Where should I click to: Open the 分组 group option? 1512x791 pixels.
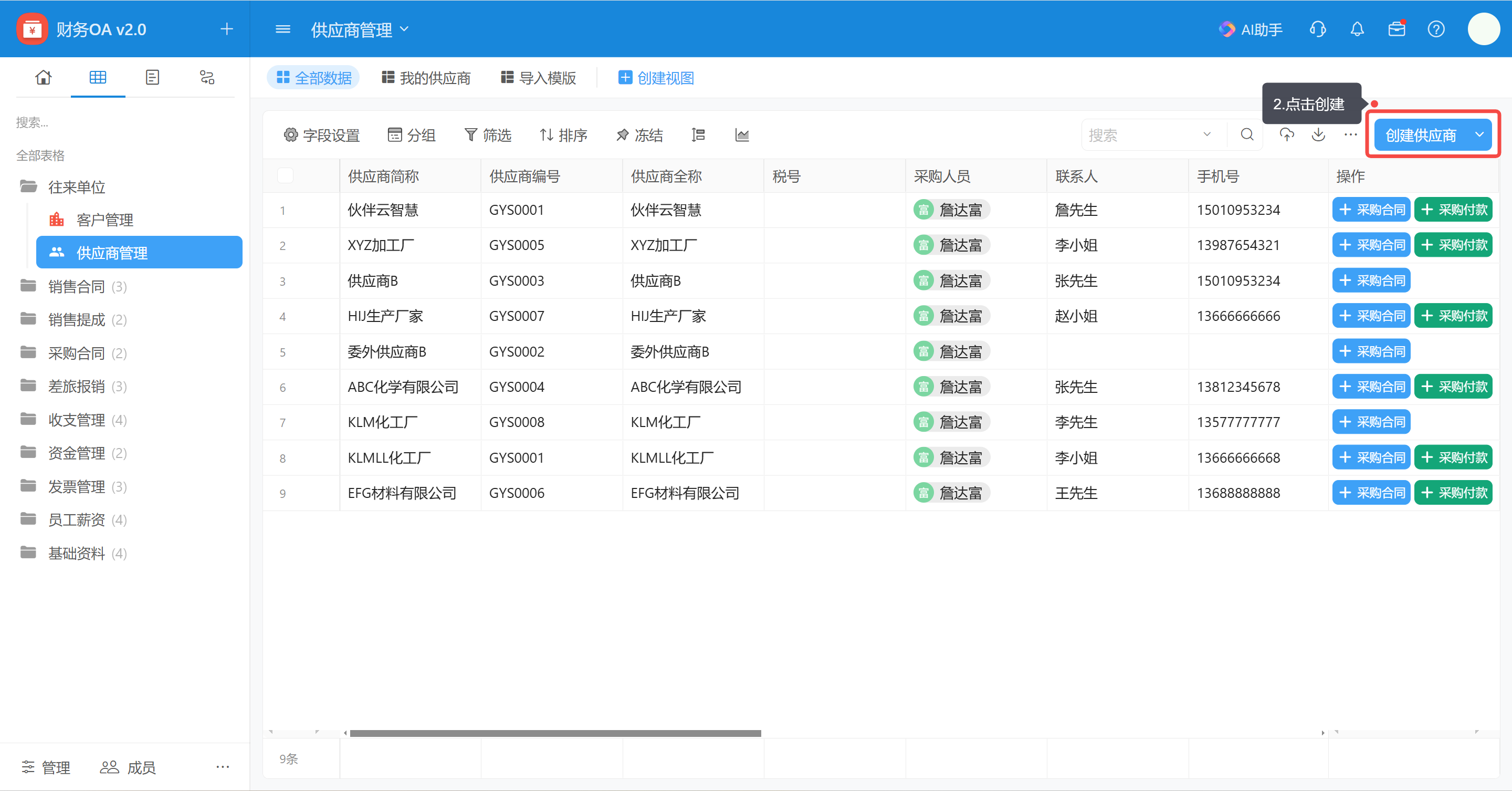[412, 135]
